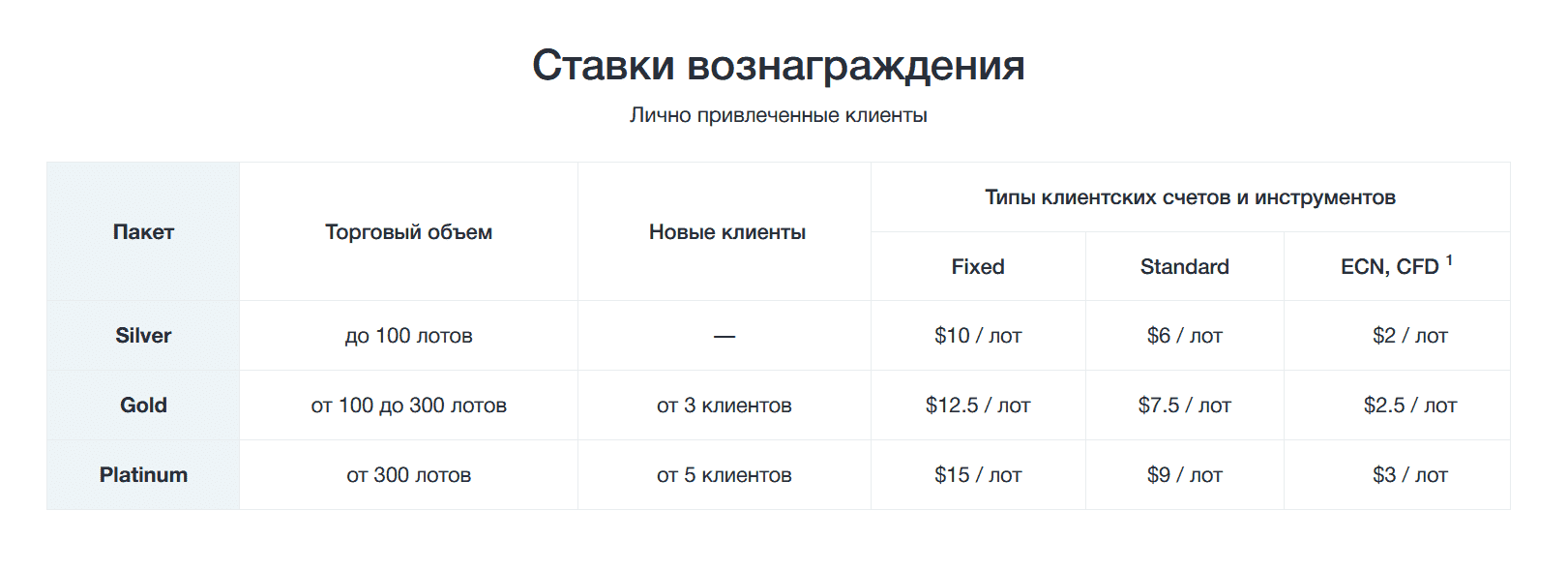Click the от 5 клиентов cell
This screenshot has height=571, width=1568.
[x=725, y=475]
